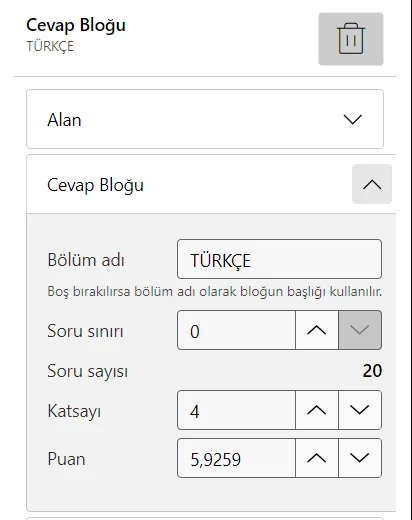Screen dimensions: 412x520
Task: Click the Bölüm adı label
Action: 86,260
